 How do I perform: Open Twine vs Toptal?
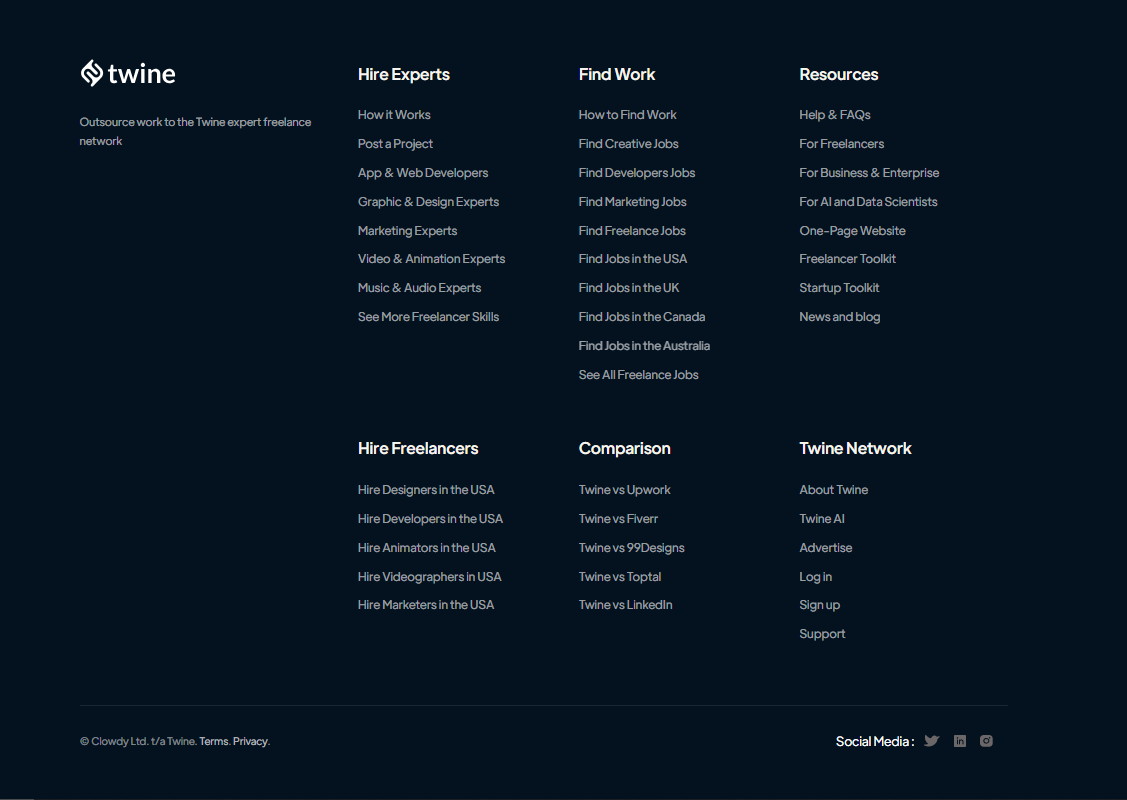tap(620, 576)
